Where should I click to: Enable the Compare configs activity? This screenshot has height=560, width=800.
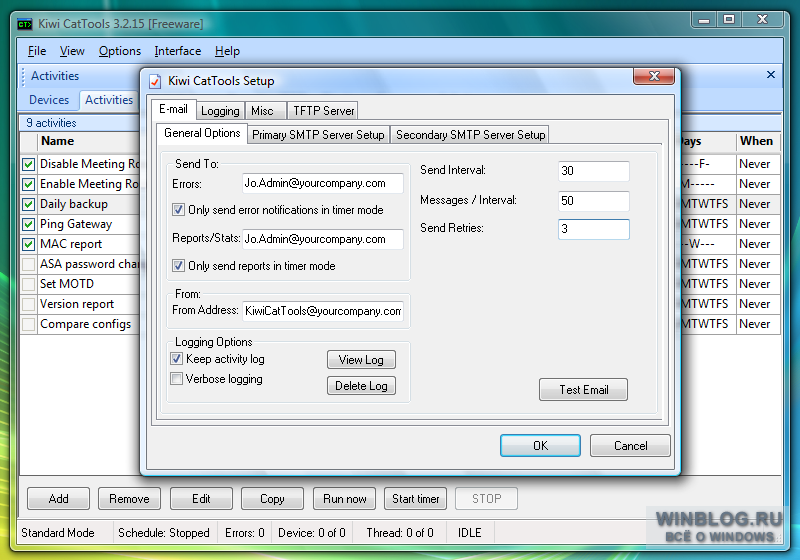pyautogui.click(x=29, y=324)
